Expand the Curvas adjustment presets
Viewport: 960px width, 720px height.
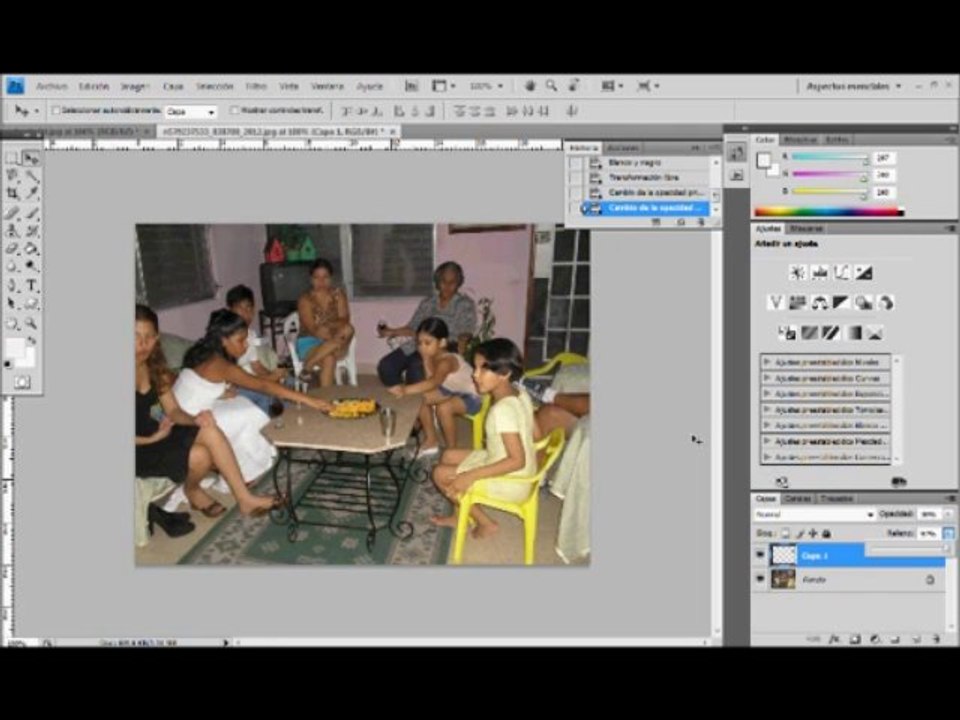[767, 378]
